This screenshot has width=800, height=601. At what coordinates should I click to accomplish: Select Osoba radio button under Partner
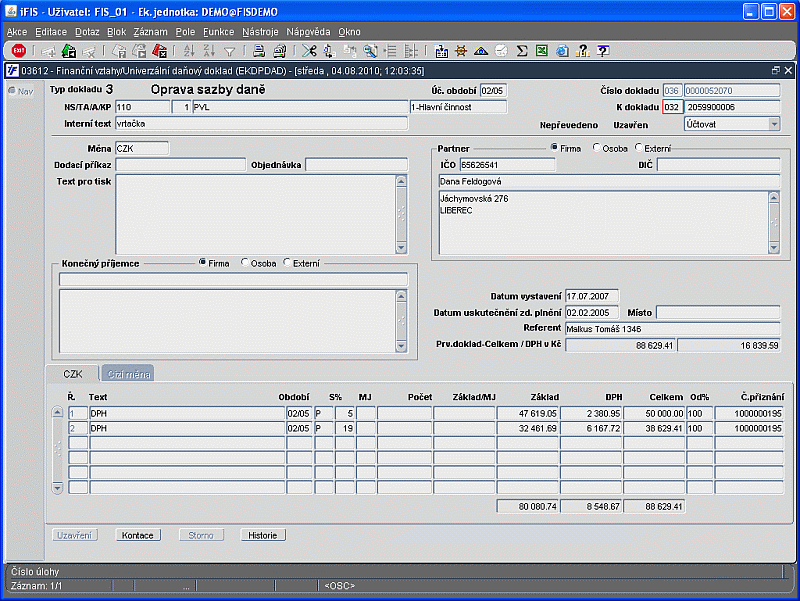(x=598, y=148)
